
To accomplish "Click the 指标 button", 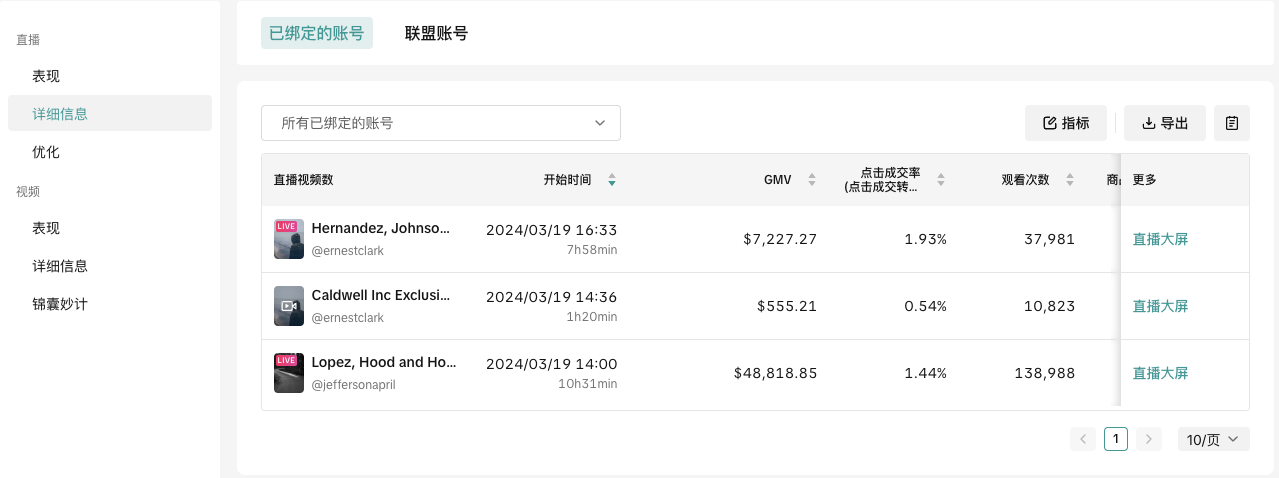I will 1065,123.
